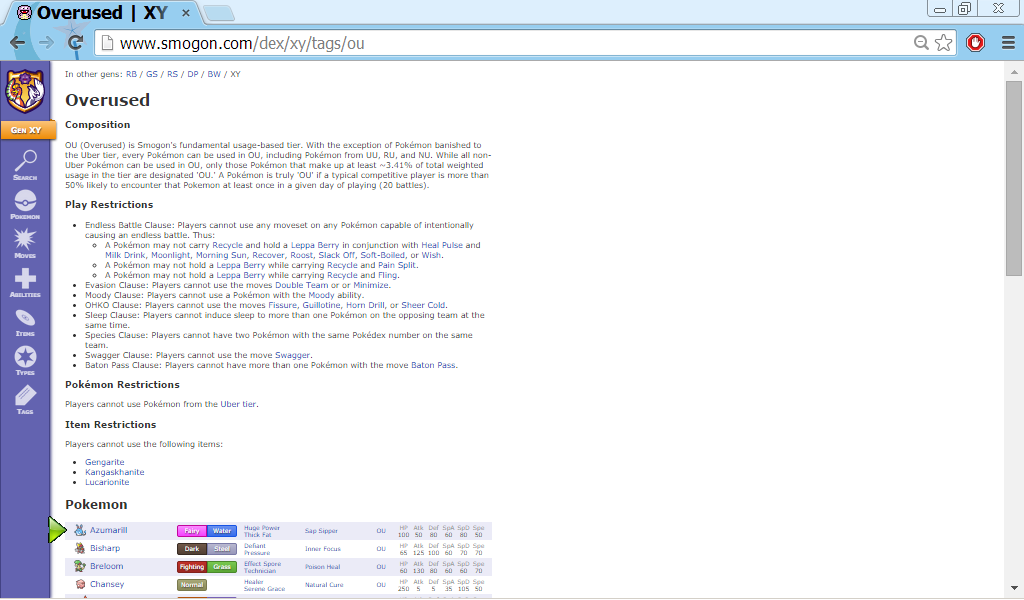Click the Smogon logo icon
1024x600 pixels.
pyautogui.click(x=25, y=91)
